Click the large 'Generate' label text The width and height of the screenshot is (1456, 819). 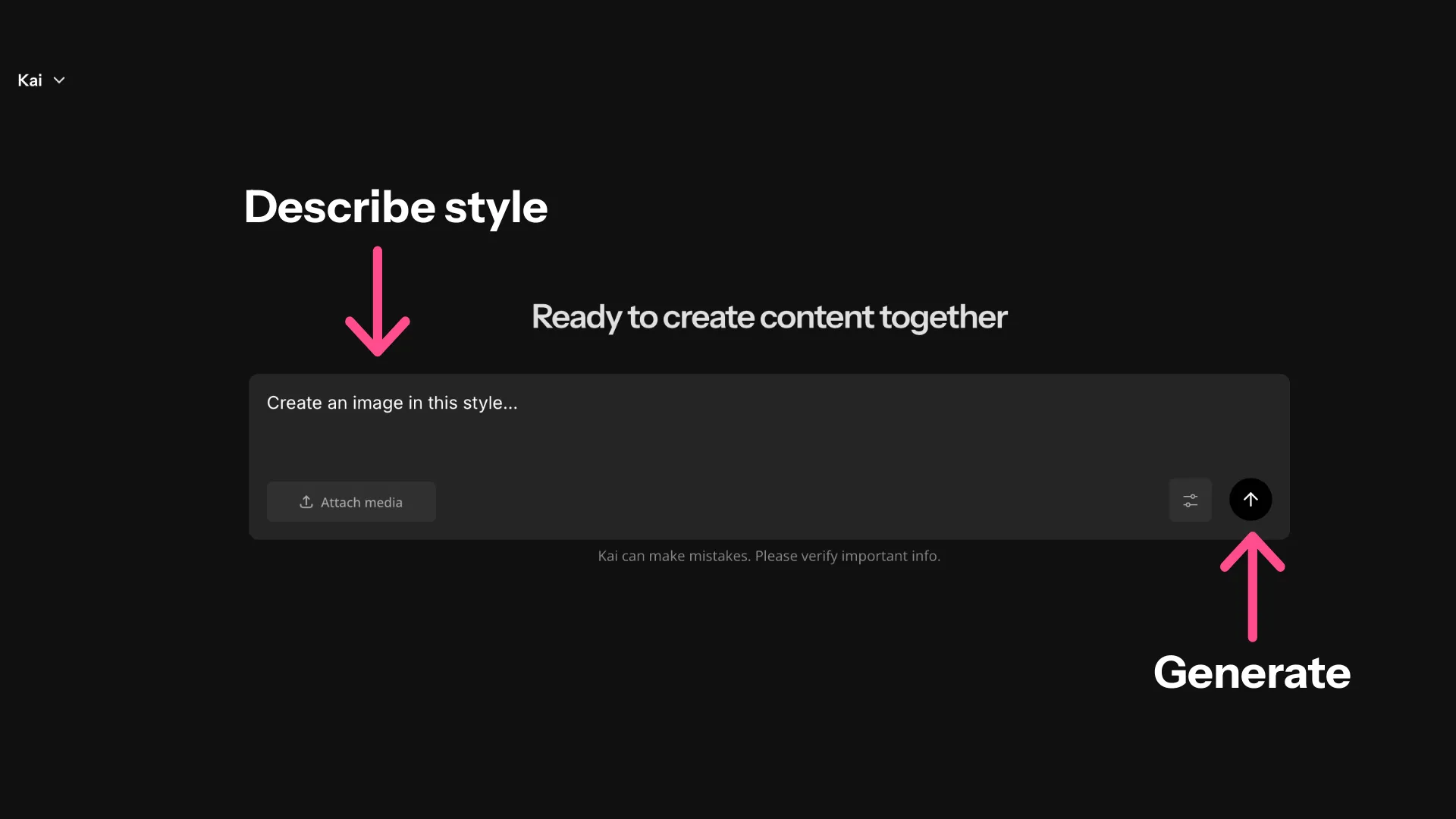(x=1251, y=673)
